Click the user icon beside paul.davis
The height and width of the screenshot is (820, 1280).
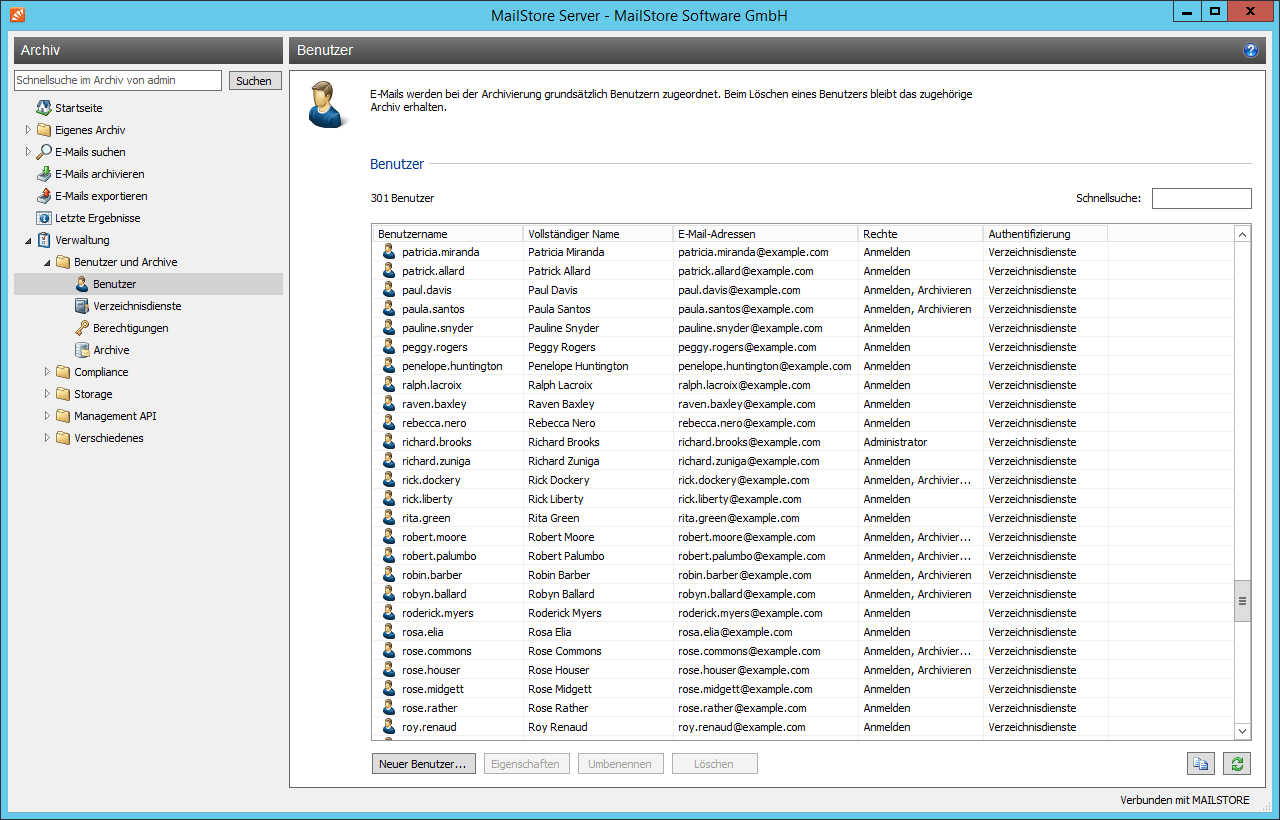(390, 290)
